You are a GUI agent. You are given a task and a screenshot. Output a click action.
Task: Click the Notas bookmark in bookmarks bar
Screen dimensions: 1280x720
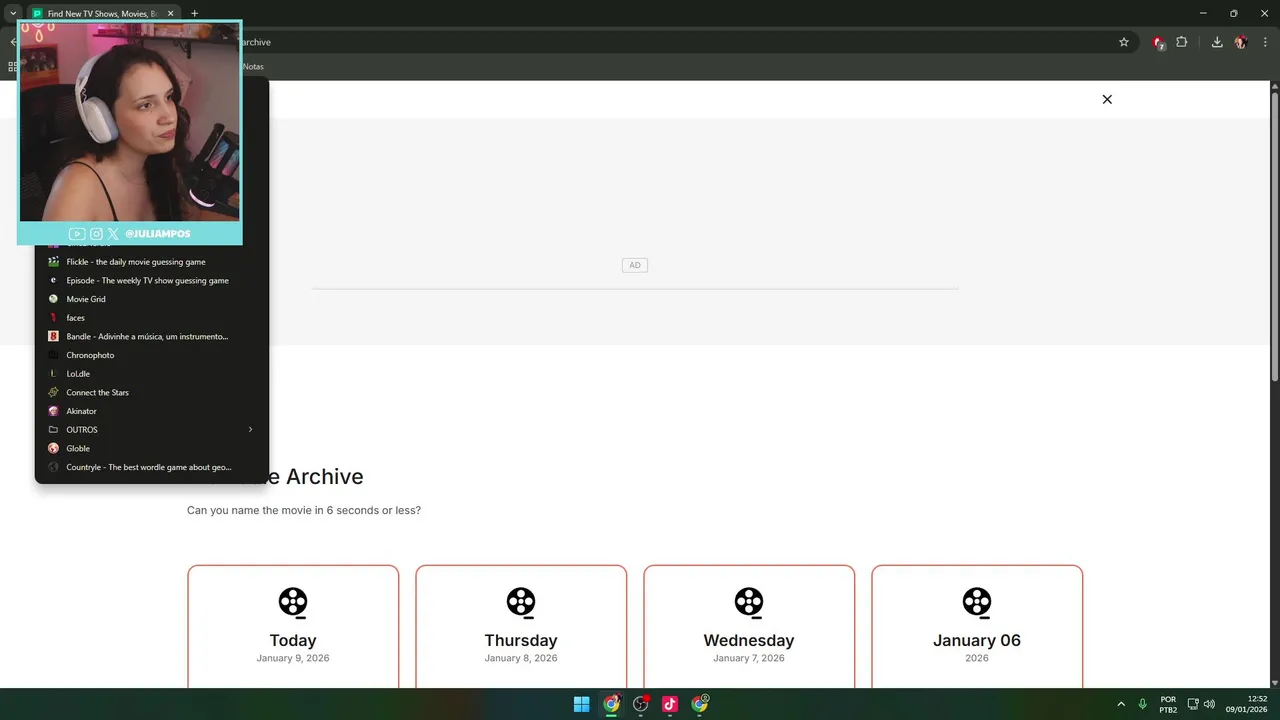tap(253, 66)
